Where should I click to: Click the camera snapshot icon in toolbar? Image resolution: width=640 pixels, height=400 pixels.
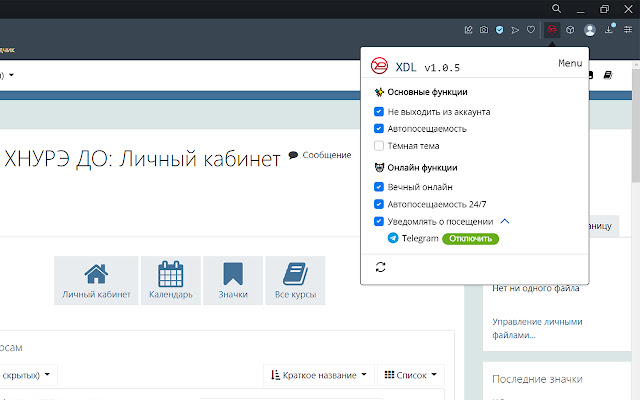(x=484, y=30)
